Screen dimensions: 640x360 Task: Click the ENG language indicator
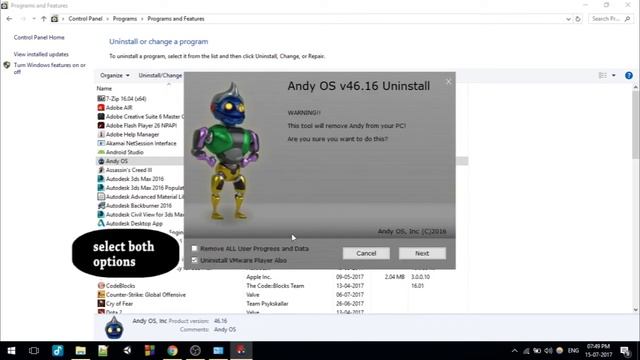pyautogui.click(x=573, y=351)
